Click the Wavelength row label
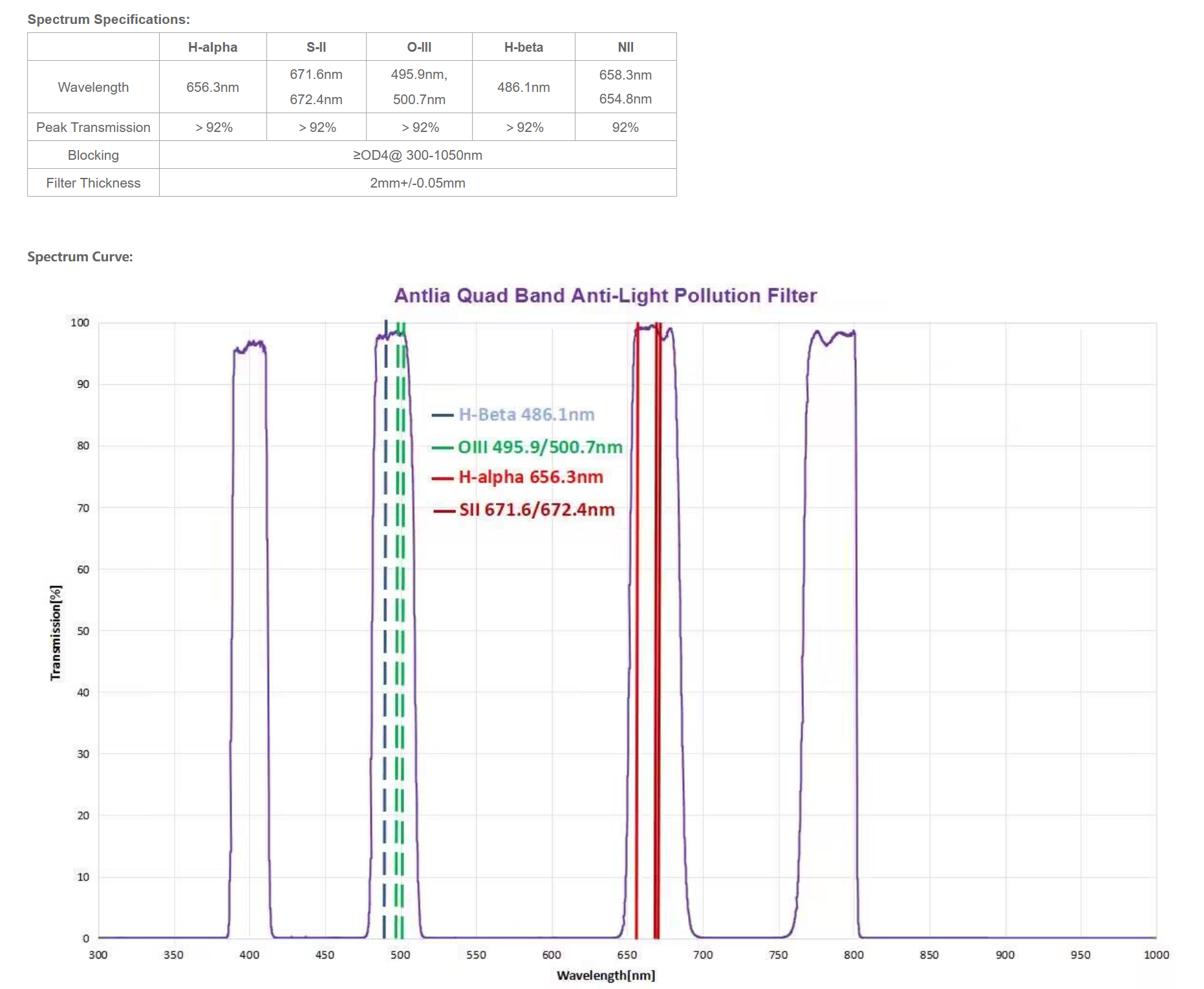This screenshot has height=989, width=1204. (93, 87)
